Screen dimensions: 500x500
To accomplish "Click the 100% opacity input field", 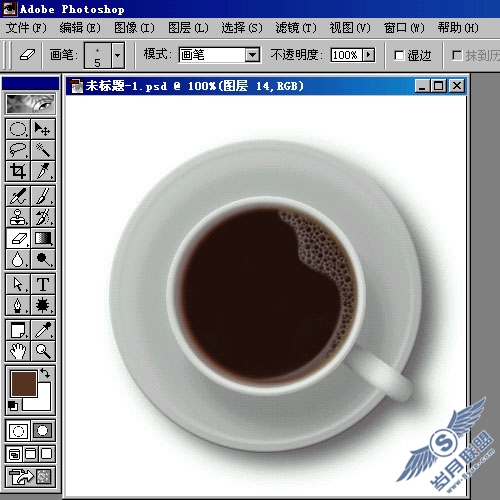I will (x=347, y=55).
